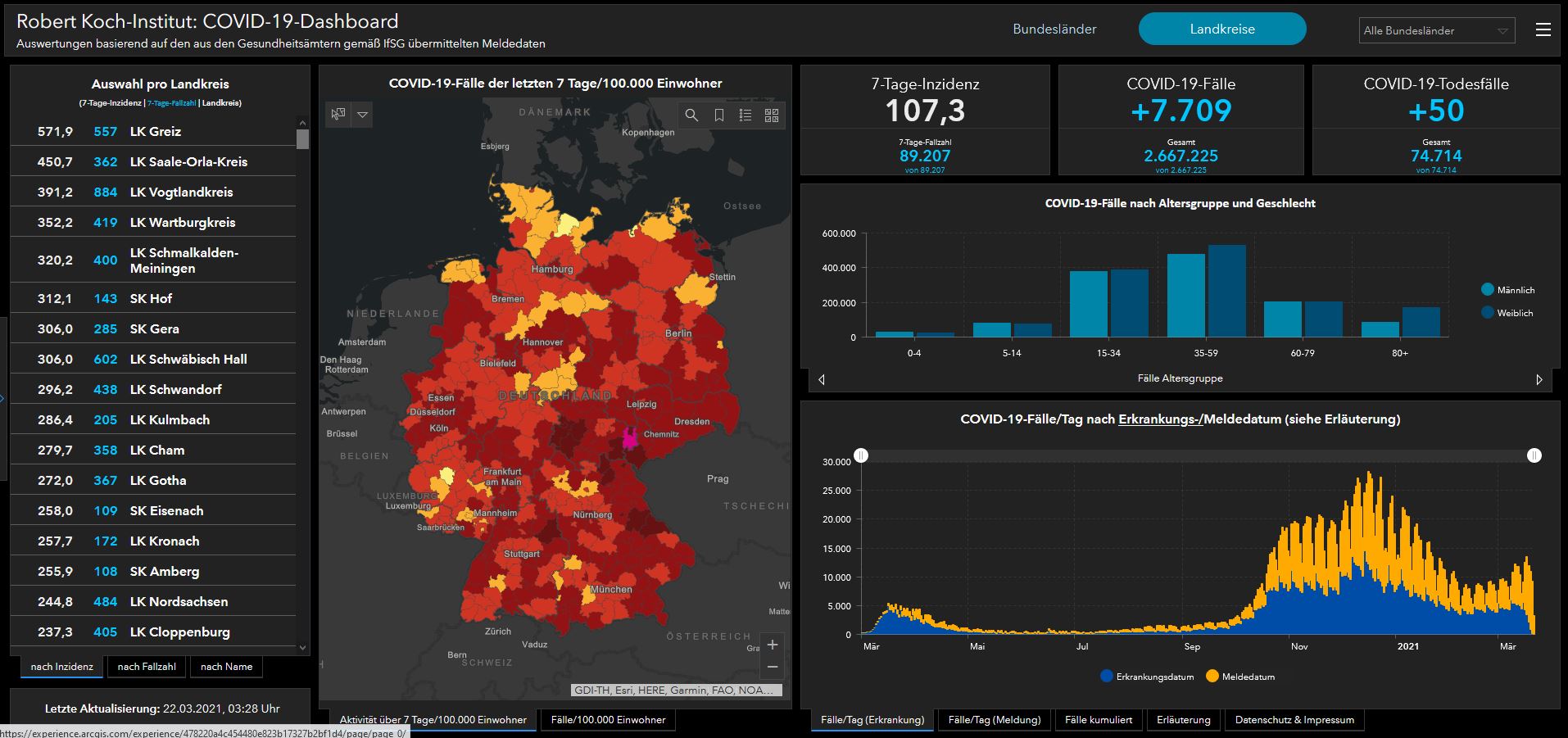1568x738 pixels.
Task: Select LK Greiz in the district list
Action: tap(154, 131)
